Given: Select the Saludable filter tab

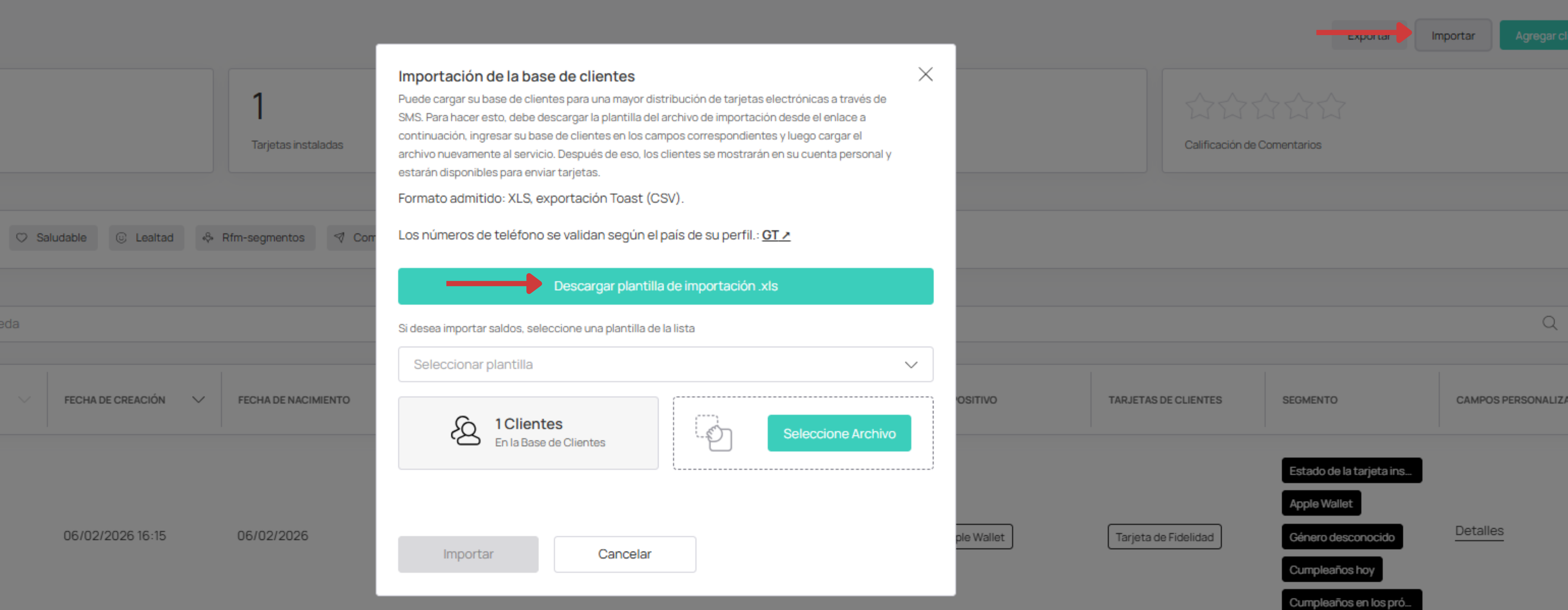Looking at the screenshot, I should (53, 238).
